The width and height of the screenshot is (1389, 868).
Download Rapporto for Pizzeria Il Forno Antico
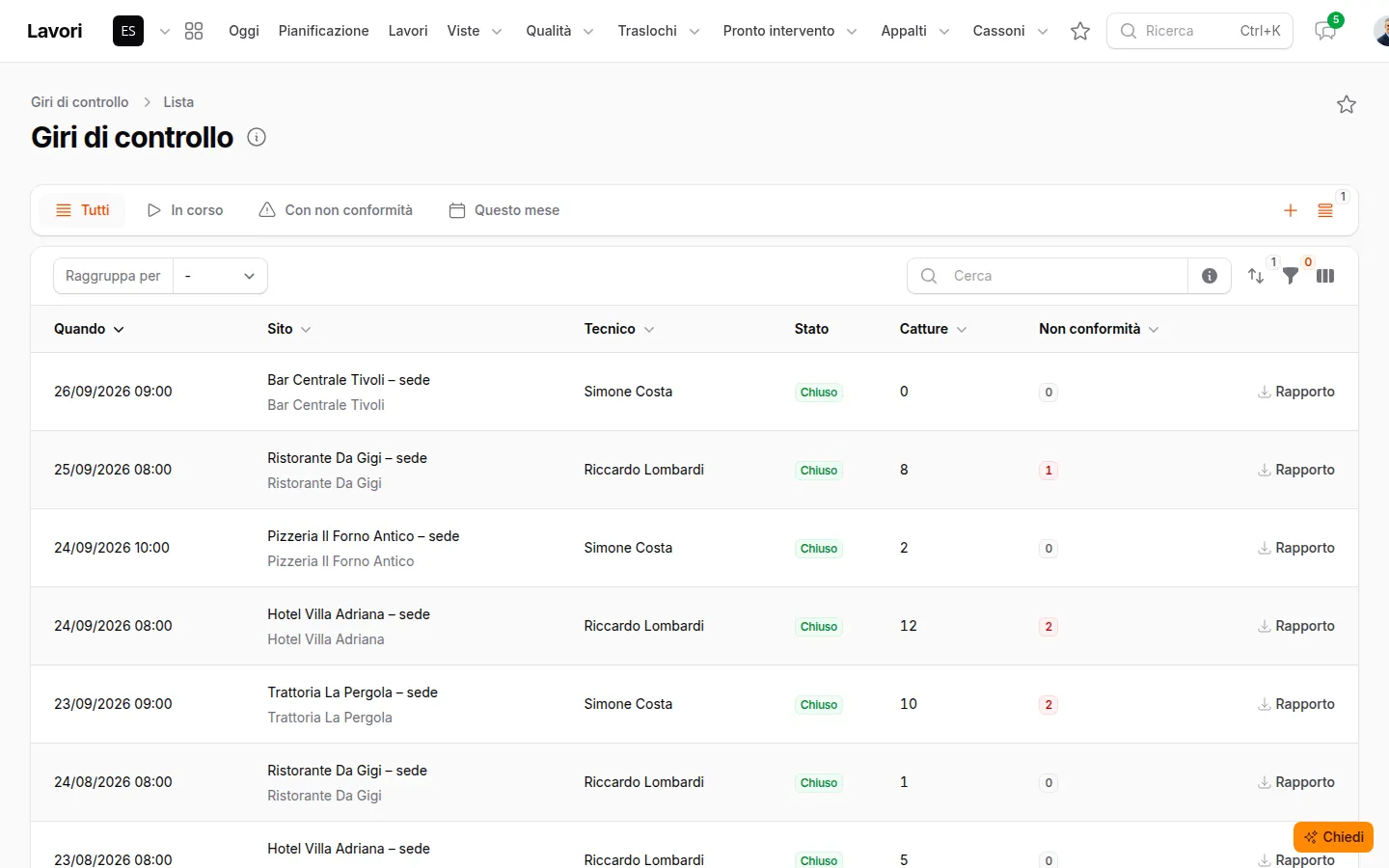pos(1296,548)
